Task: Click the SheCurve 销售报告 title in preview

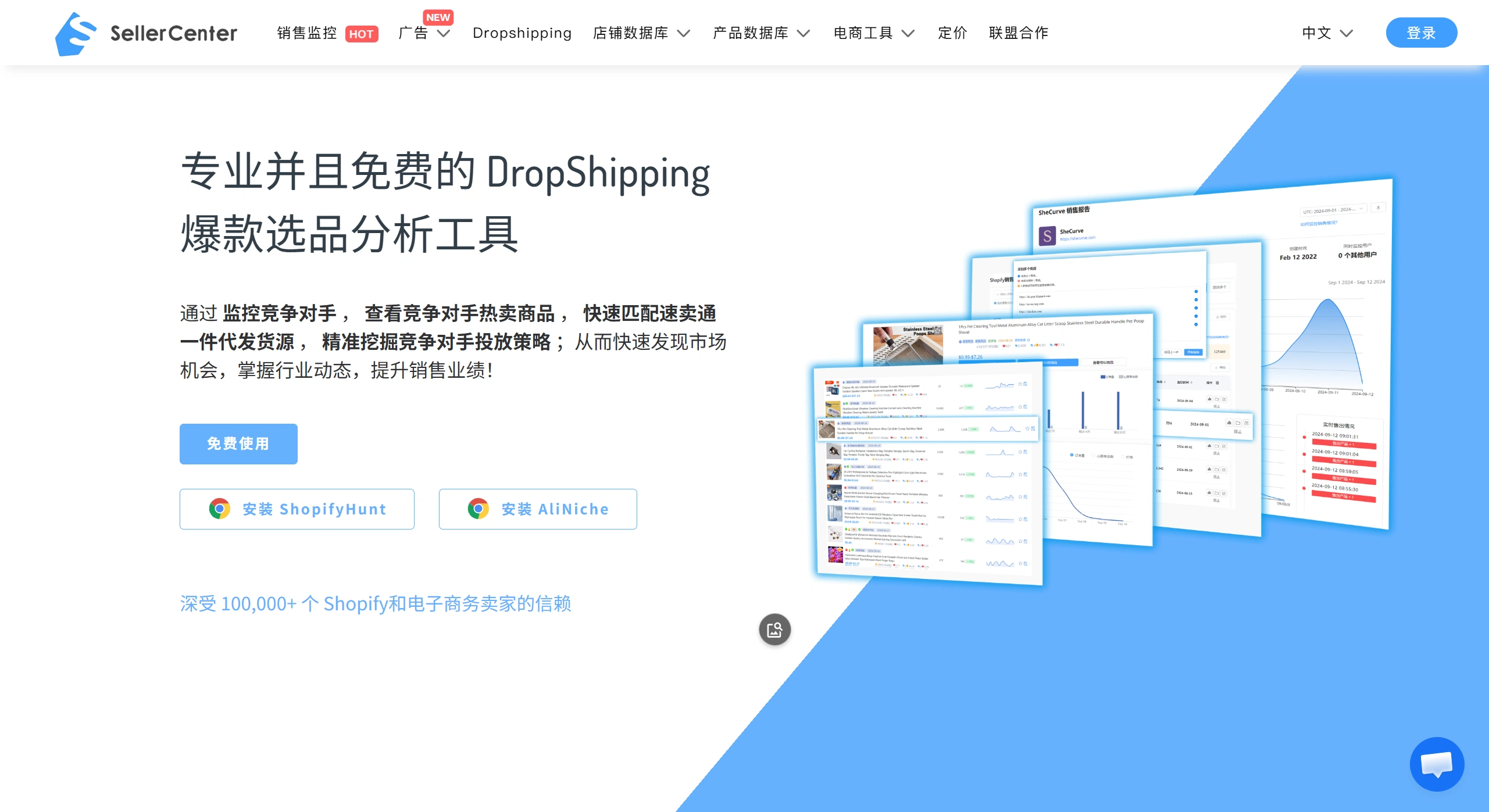Action: click(x=1064, y=211)
